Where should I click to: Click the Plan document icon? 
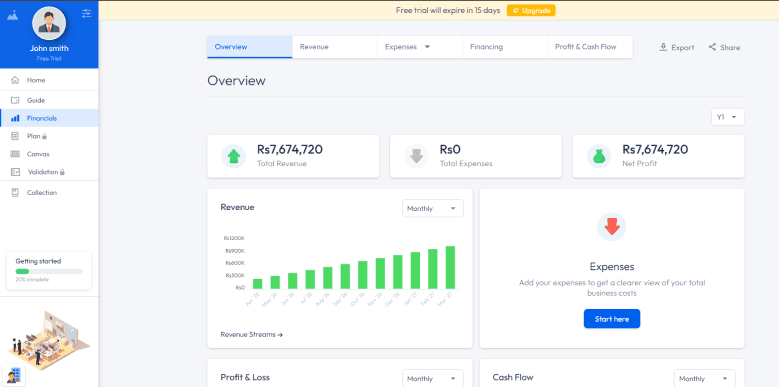(15, 136)
